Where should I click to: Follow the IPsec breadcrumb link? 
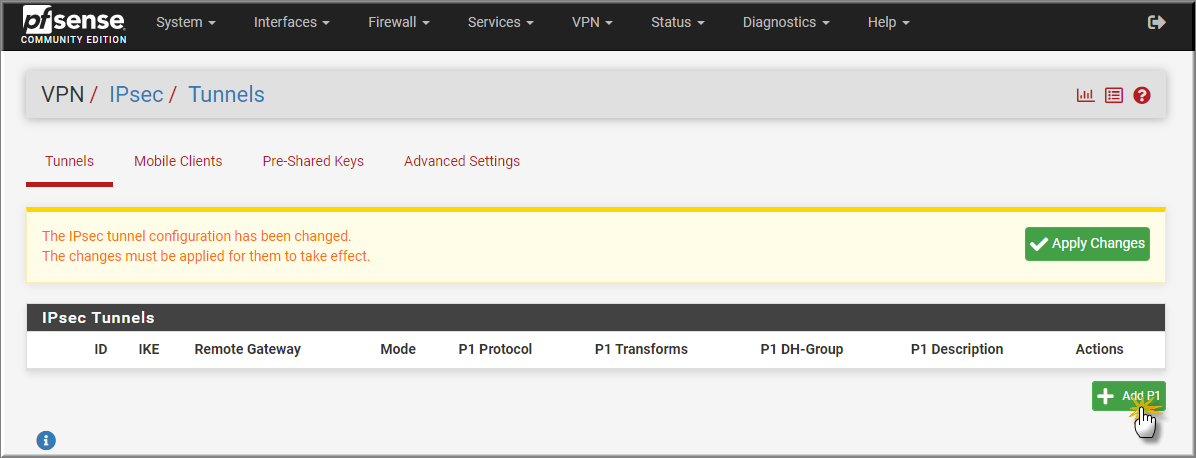pos(136,95)
